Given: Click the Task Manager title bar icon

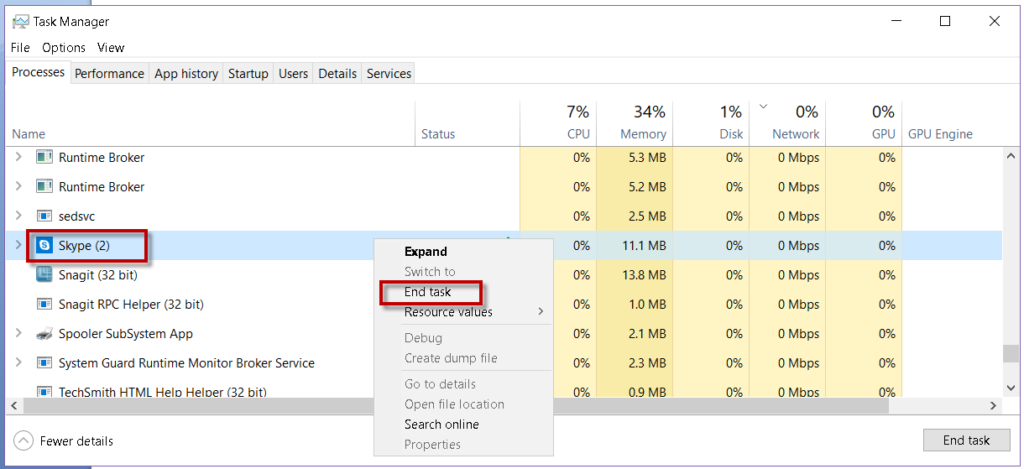Looking at the screenshot, I should (x=22, y=22).
